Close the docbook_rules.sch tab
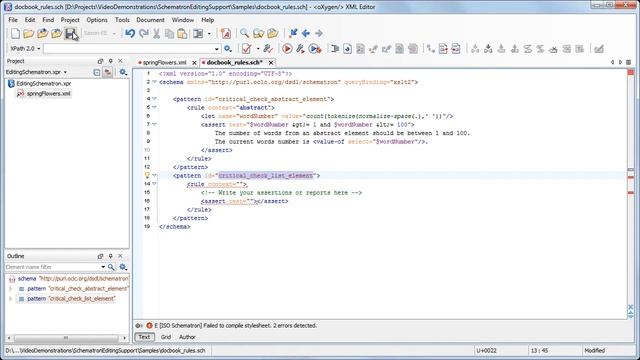This screenshot has height=360, width=640. [271, 63]
